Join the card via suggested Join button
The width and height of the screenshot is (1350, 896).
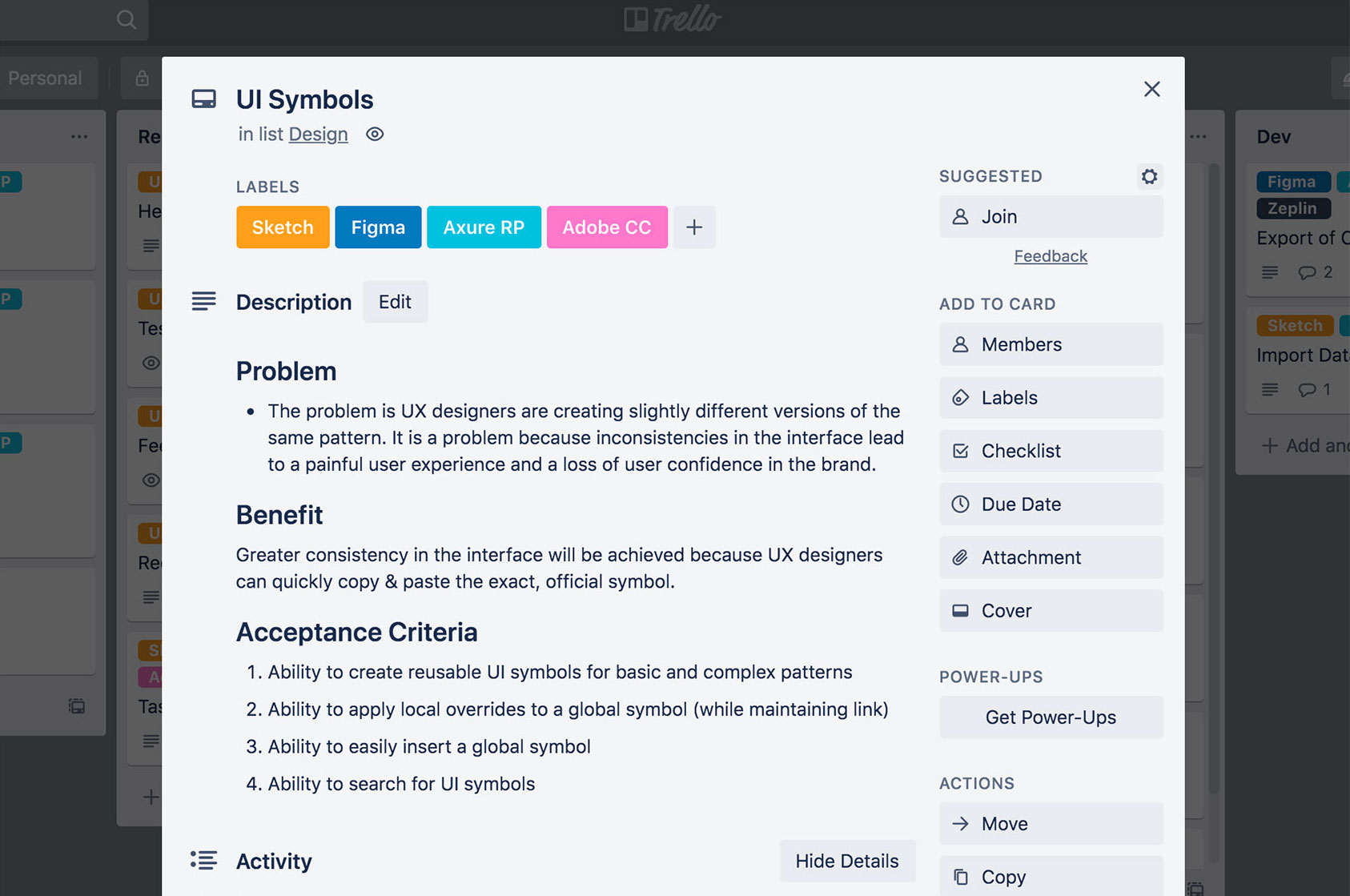pyautogui.click(x=1051, y=217)
